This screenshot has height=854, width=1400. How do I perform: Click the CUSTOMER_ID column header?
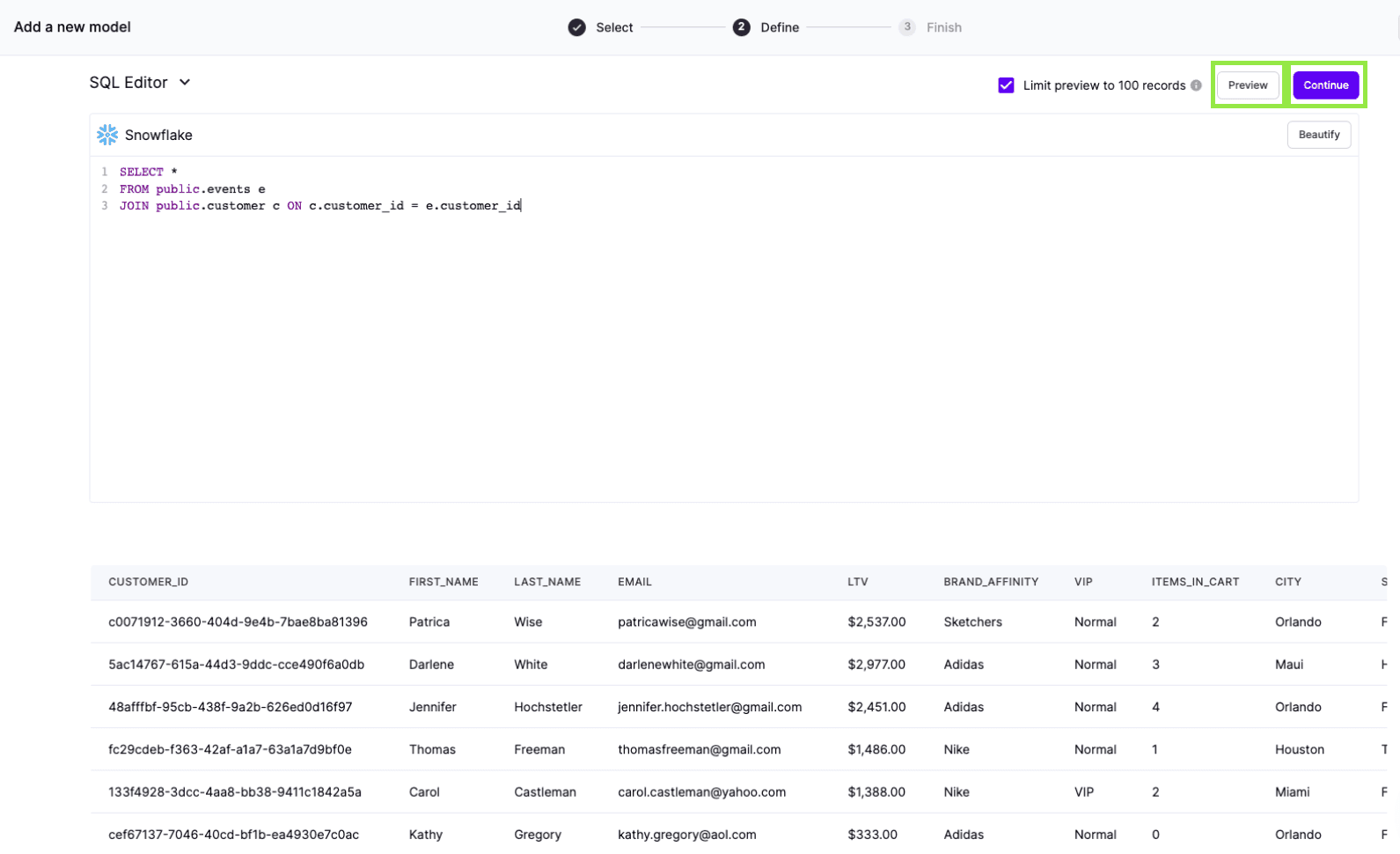point(148,582)
